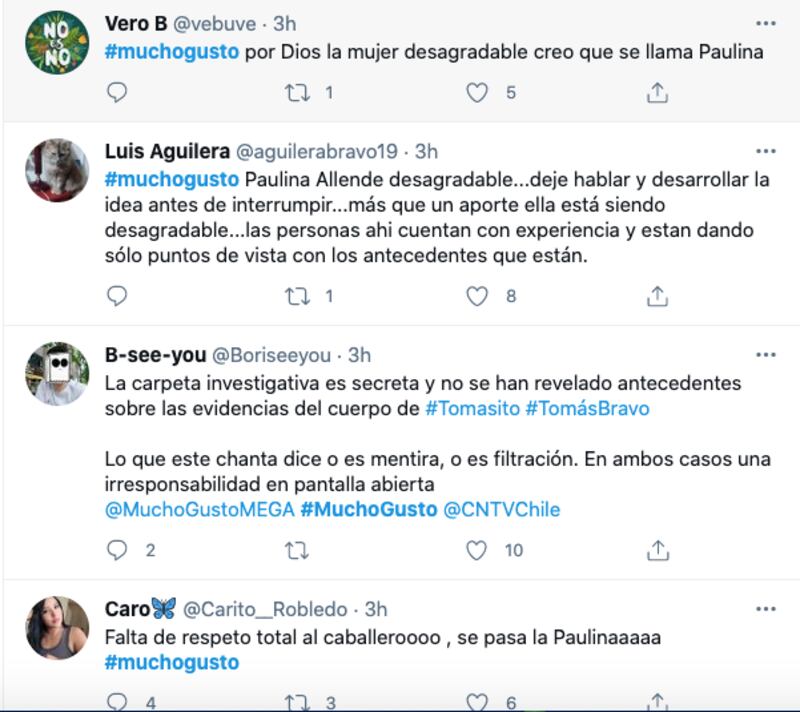
Task: Reply to B-see-you's tweet
Action: pos(117,550)
